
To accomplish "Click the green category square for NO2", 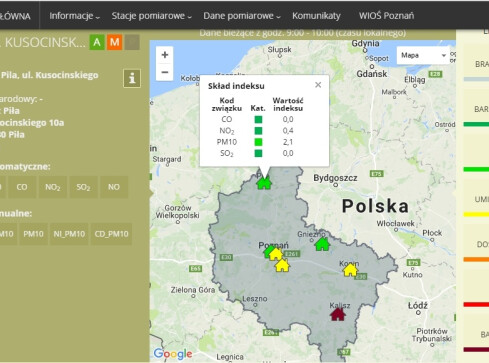I will point(258,131).
